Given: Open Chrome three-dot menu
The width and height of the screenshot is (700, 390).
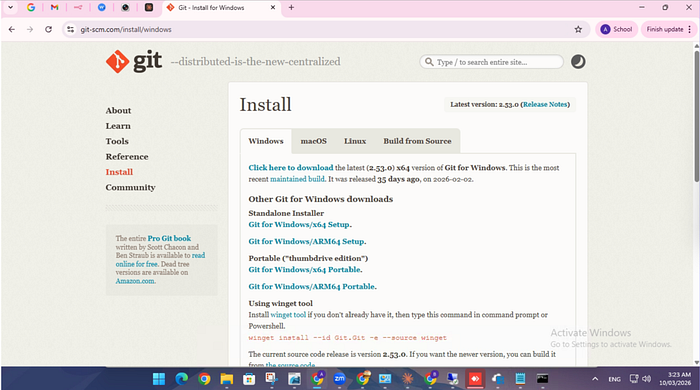Looking at the screenshot, I should click(690, 29).
